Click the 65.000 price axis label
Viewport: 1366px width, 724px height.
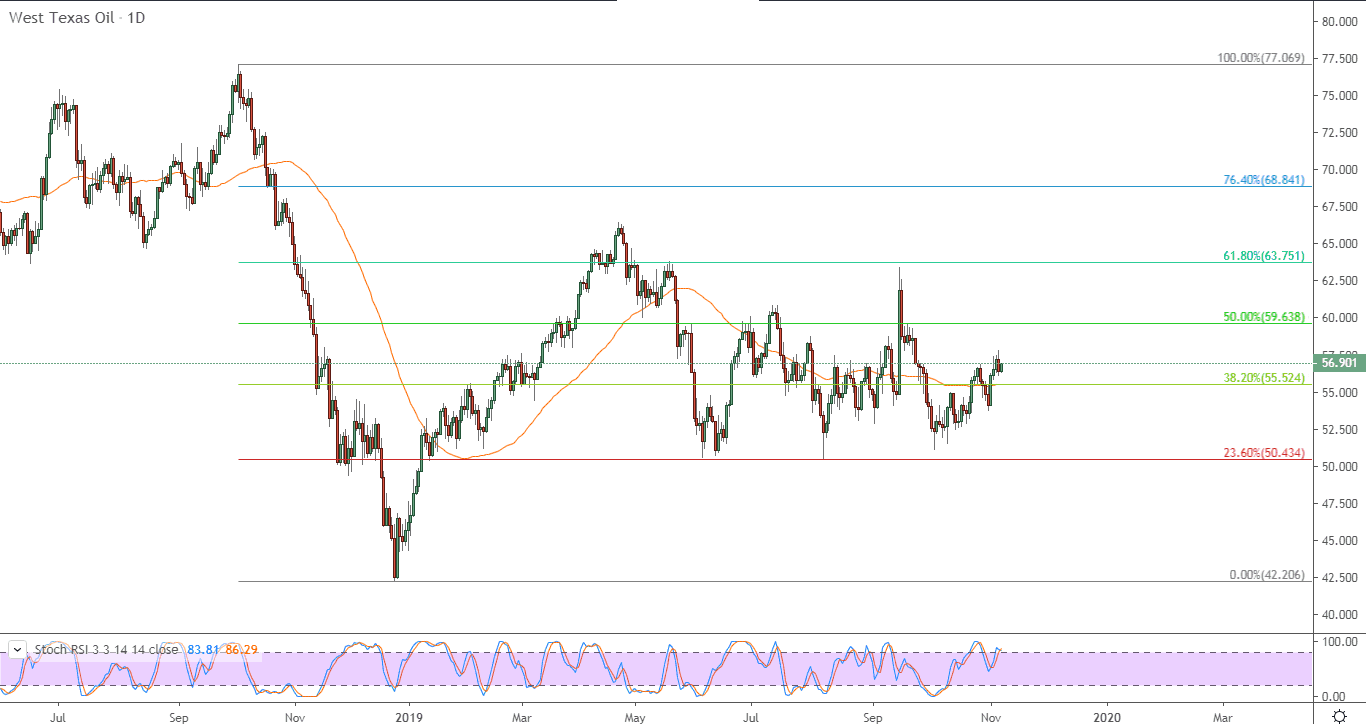coord(1341,243)
